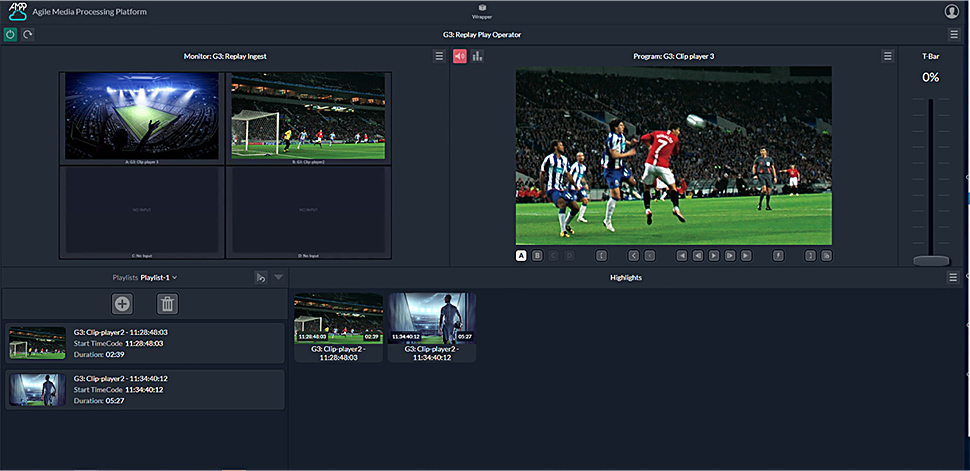The height and width of the screenshot is (471, 970).
Task: Select disabled source C below the program view
Action: [553, 255]
